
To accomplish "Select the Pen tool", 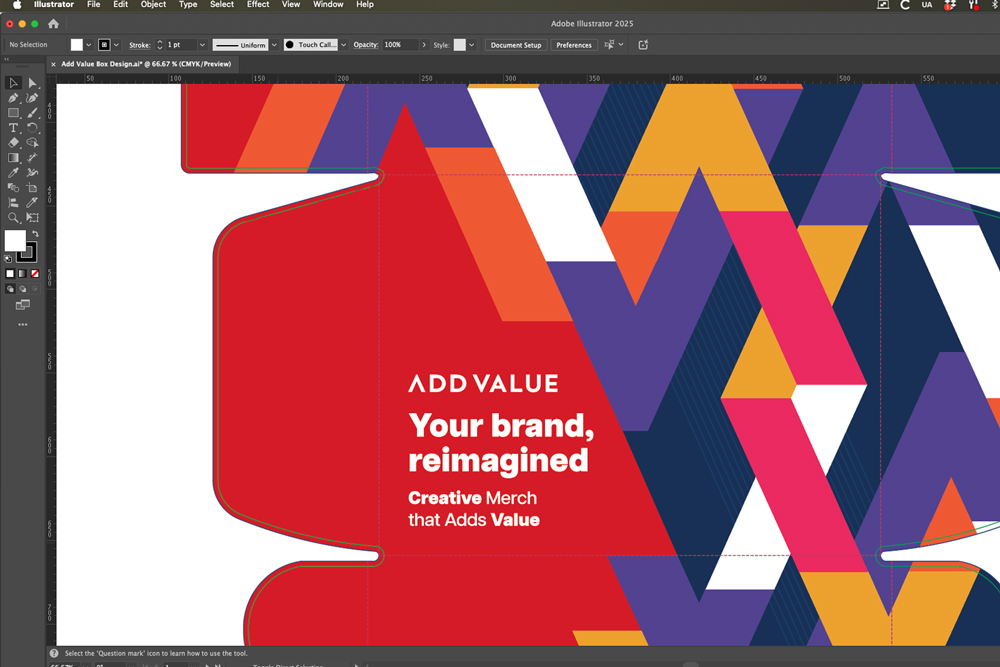I will (x=13, y=98).
